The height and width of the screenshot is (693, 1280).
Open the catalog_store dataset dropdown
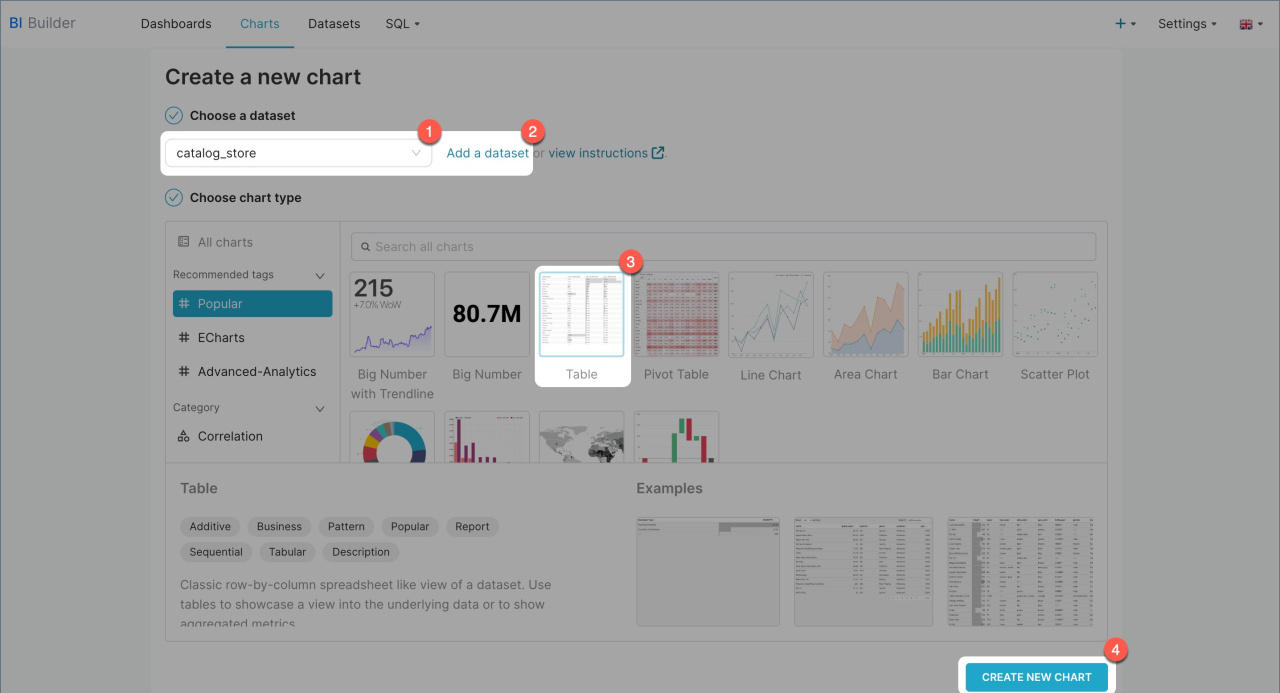point(298,153)
